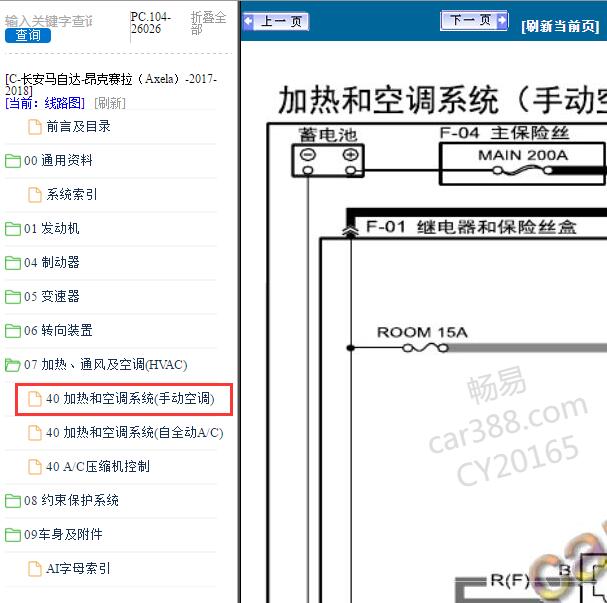The image size is (607, 603).
Task: Click the 蓄电池 battery symbol in diagram
Action: tap(328, 161)
